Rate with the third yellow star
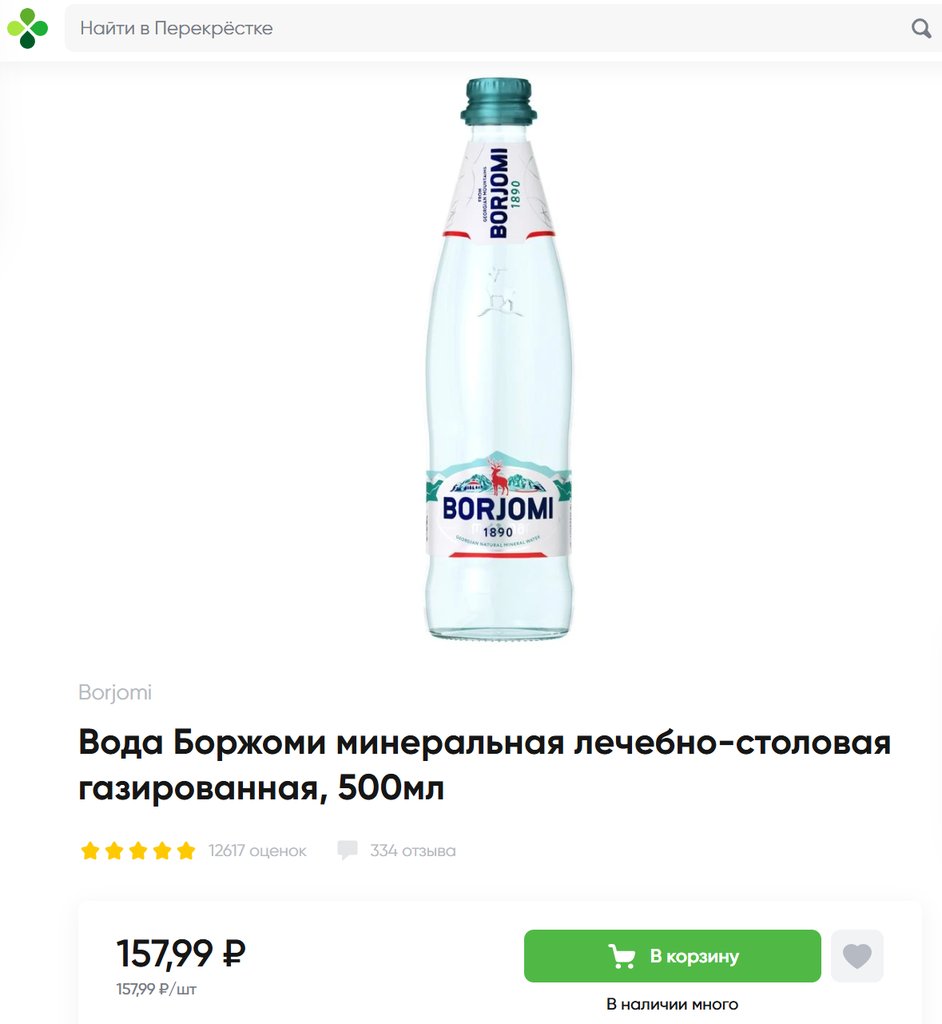Viewport: 942px width, 1024px height. pos(138,850)
